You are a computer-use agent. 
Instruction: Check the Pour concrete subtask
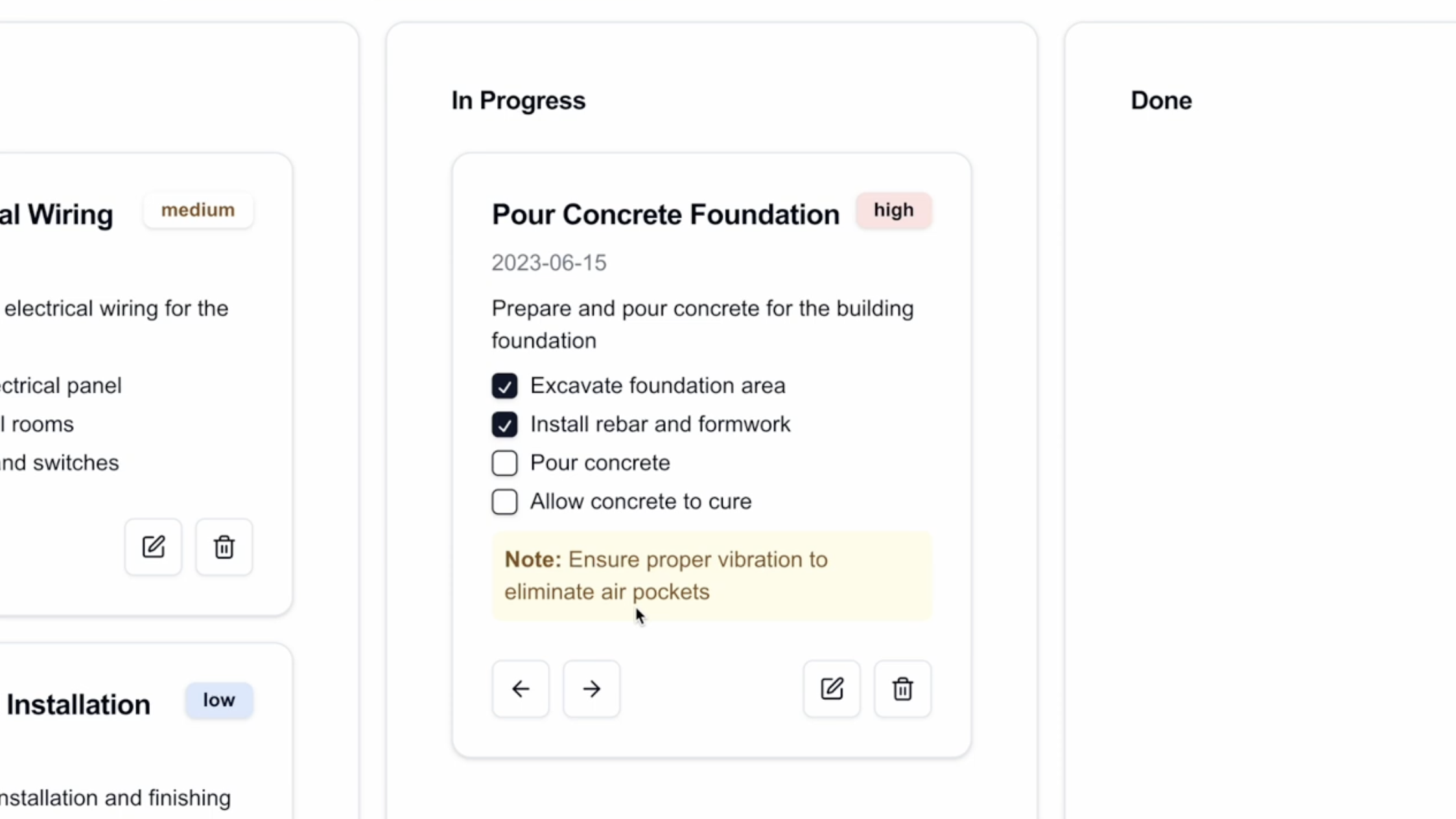tap(504, 463)
